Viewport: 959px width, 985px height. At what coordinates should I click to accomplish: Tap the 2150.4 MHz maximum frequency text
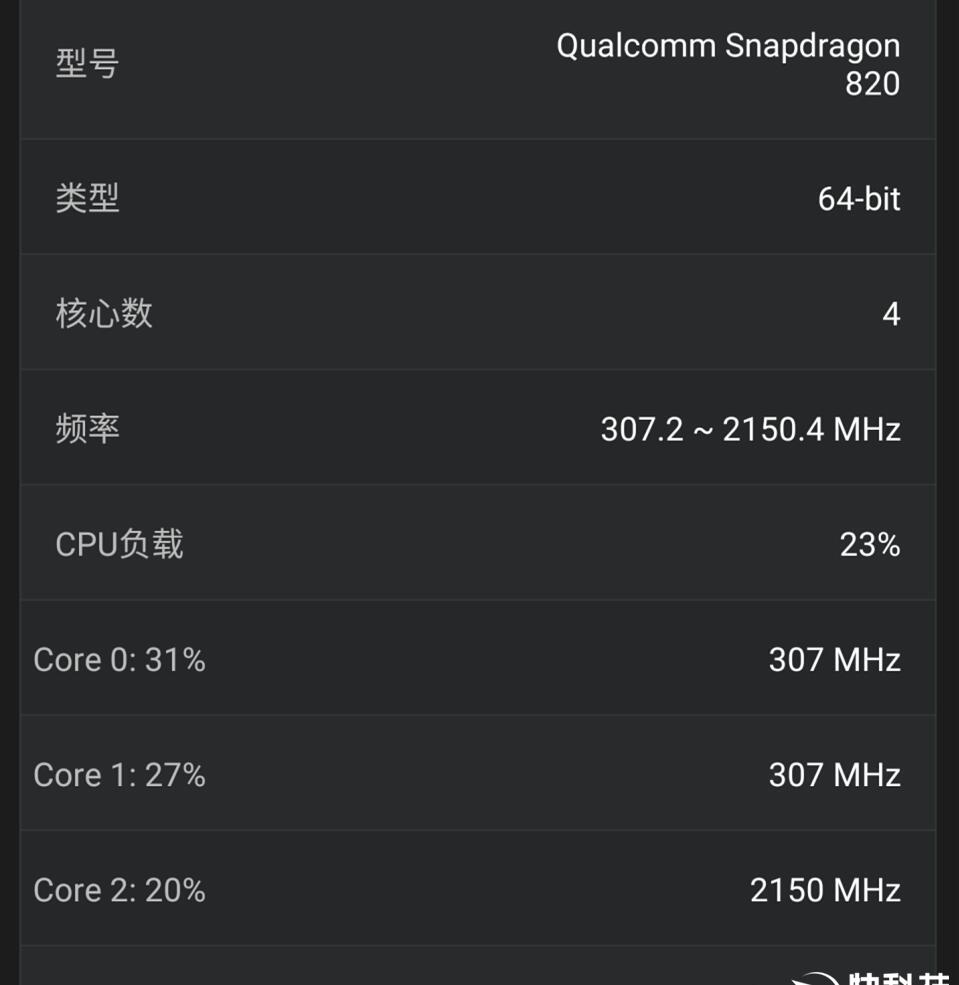coord(812,430)
